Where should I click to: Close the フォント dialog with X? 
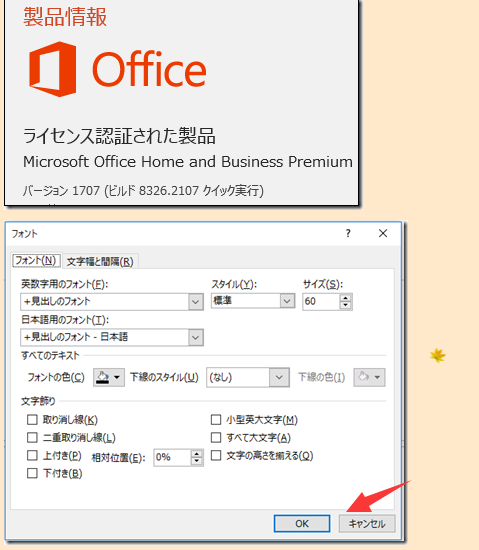(x=383, y=233)
